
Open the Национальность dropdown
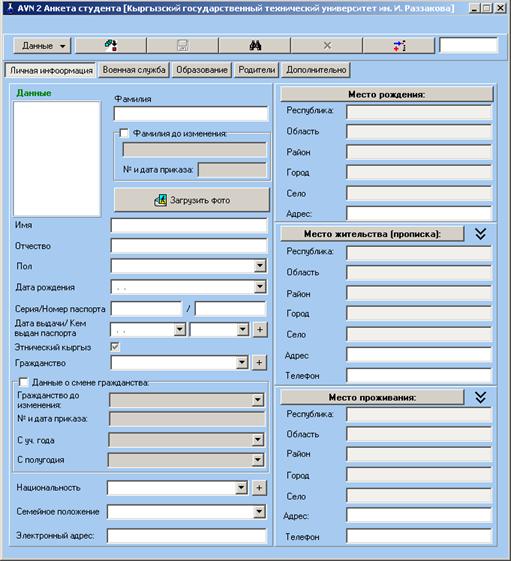[x=241, y=487]
